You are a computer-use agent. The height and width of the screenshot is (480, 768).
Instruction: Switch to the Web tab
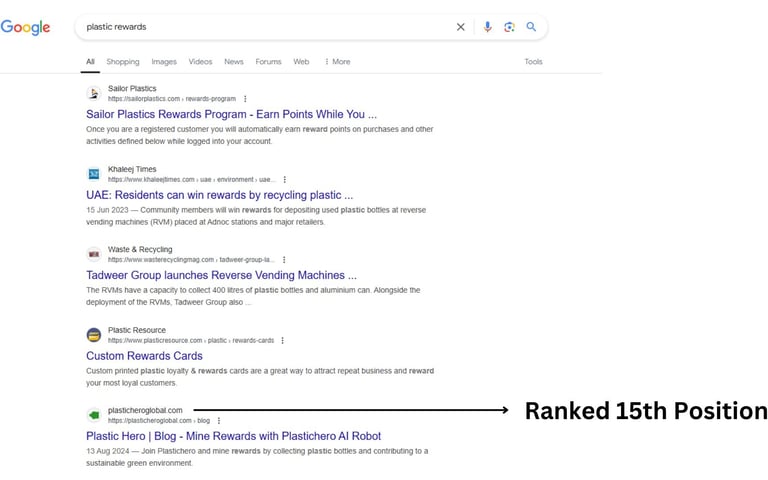(x=301, y=62)
